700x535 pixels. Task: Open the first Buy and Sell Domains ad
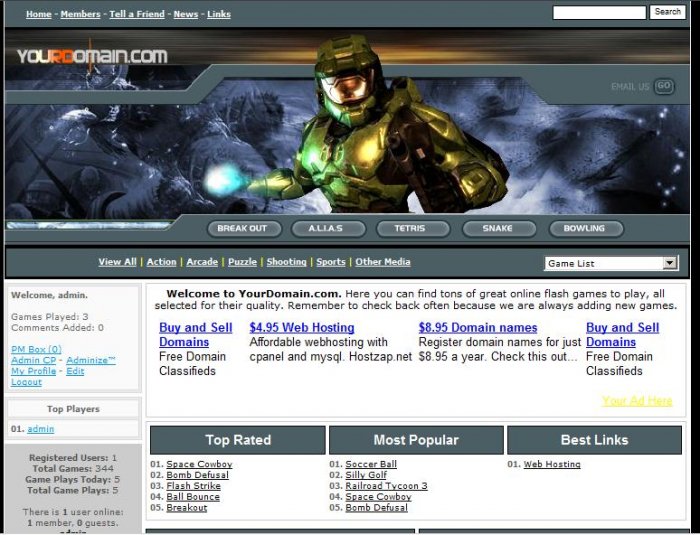tap(196, 334)
